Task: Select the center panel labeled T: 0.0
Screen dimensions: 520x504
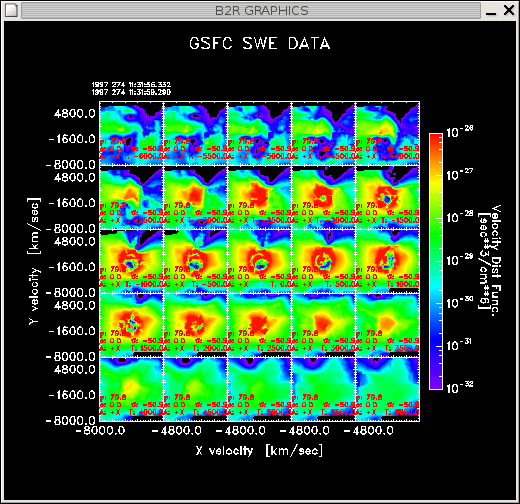Action: 259,261
